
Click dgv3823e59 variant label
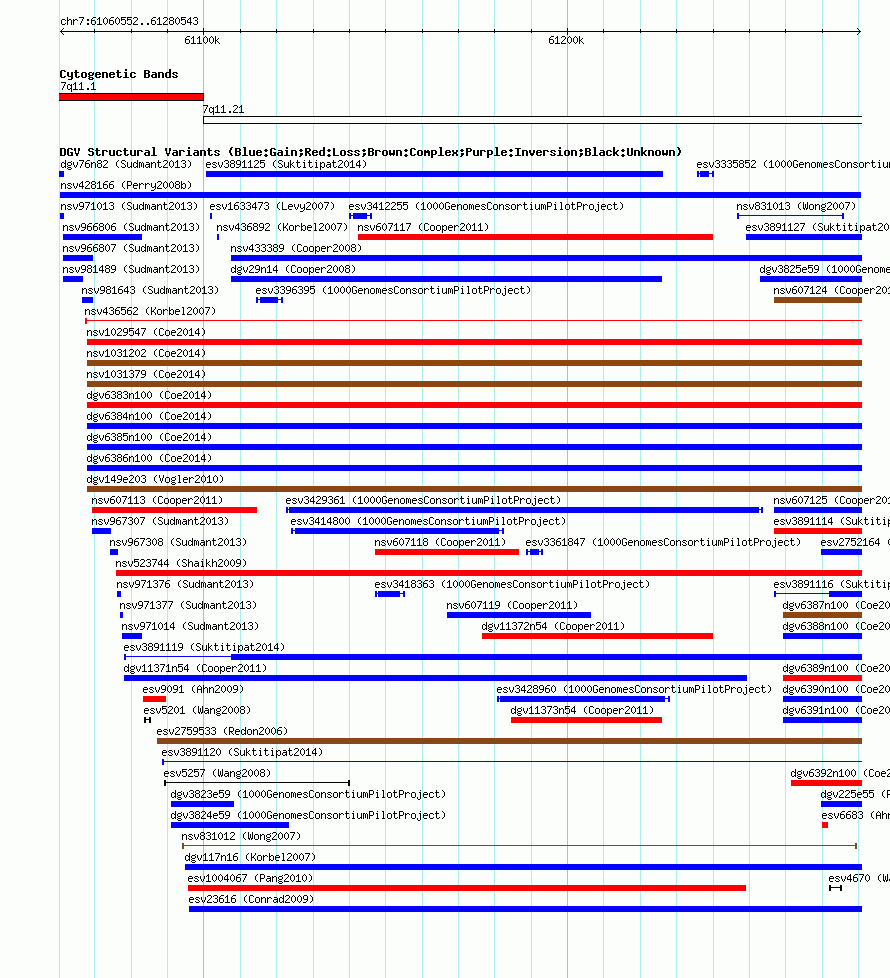point(308,794)
